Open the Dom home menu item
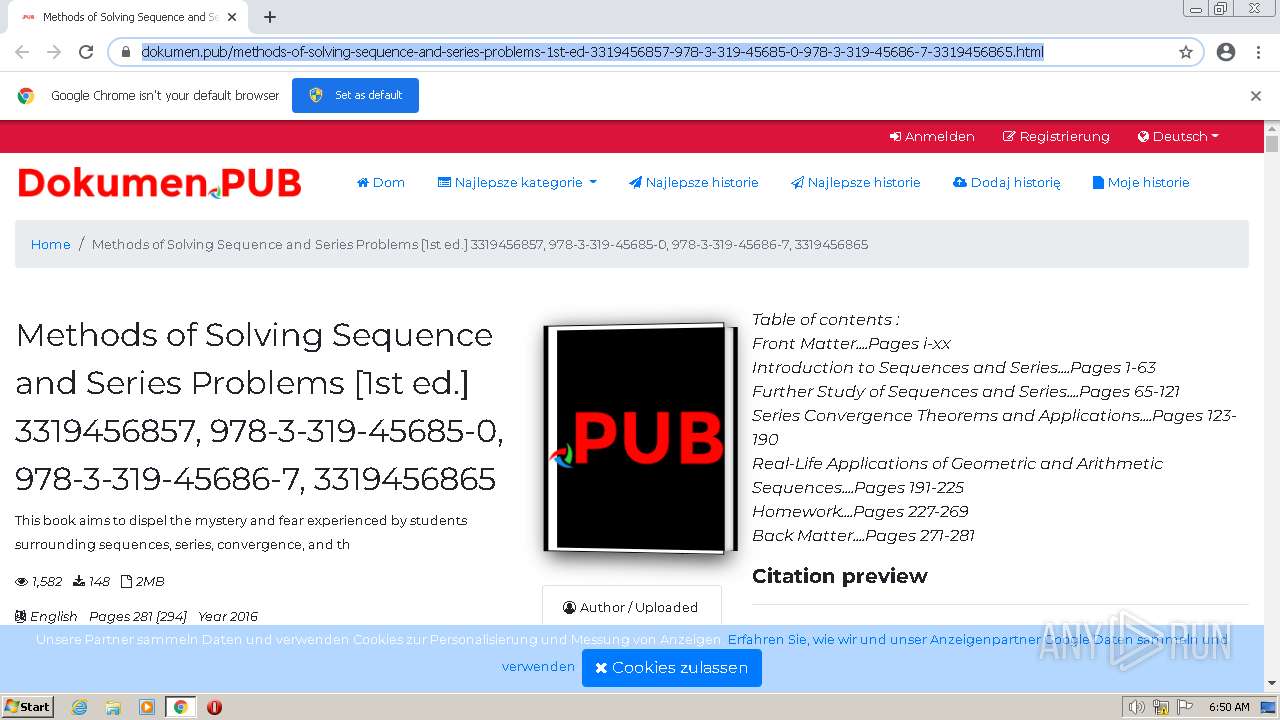Viewport: 1280px width, 720px height. (x=381, y=183)
